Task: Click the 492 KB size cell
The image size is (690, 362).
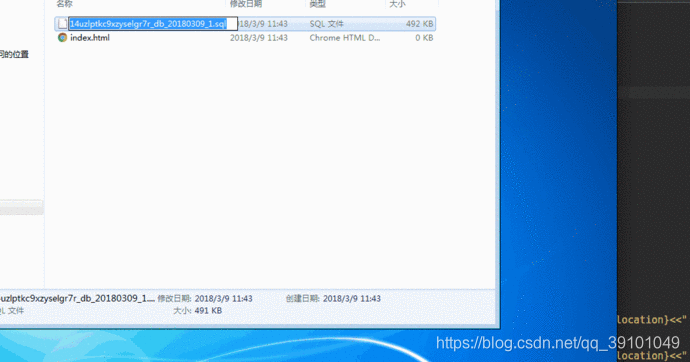Action: click(x=419, y=24)
